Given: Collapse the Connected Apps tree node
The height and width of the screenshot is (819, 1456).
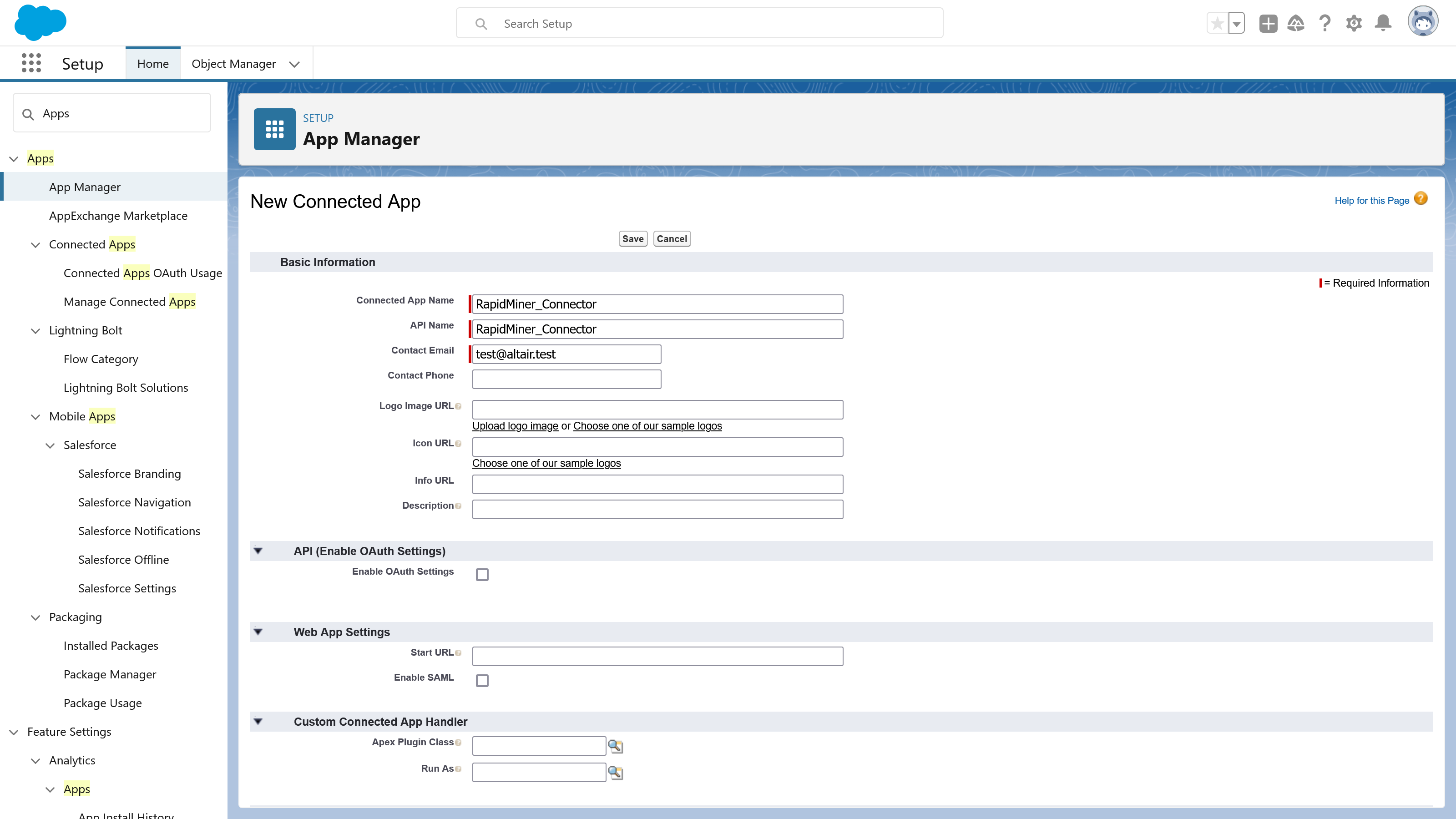Looking at the screenshot, I should pyautogui.click(x=35, y=245).
